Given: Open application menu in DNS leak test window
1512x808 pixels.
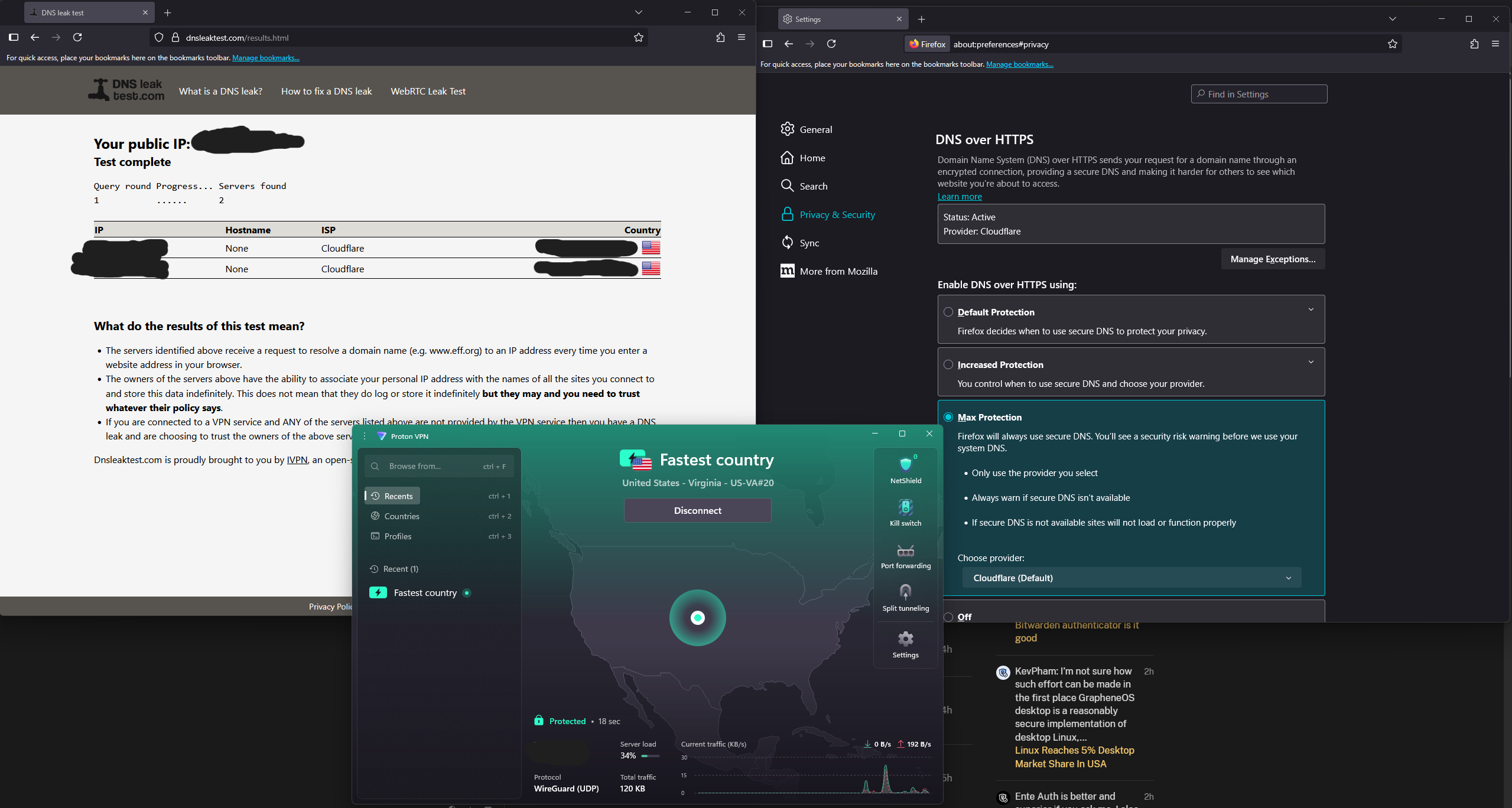Looking at the screenshot, I should click(x=742, y=37).
